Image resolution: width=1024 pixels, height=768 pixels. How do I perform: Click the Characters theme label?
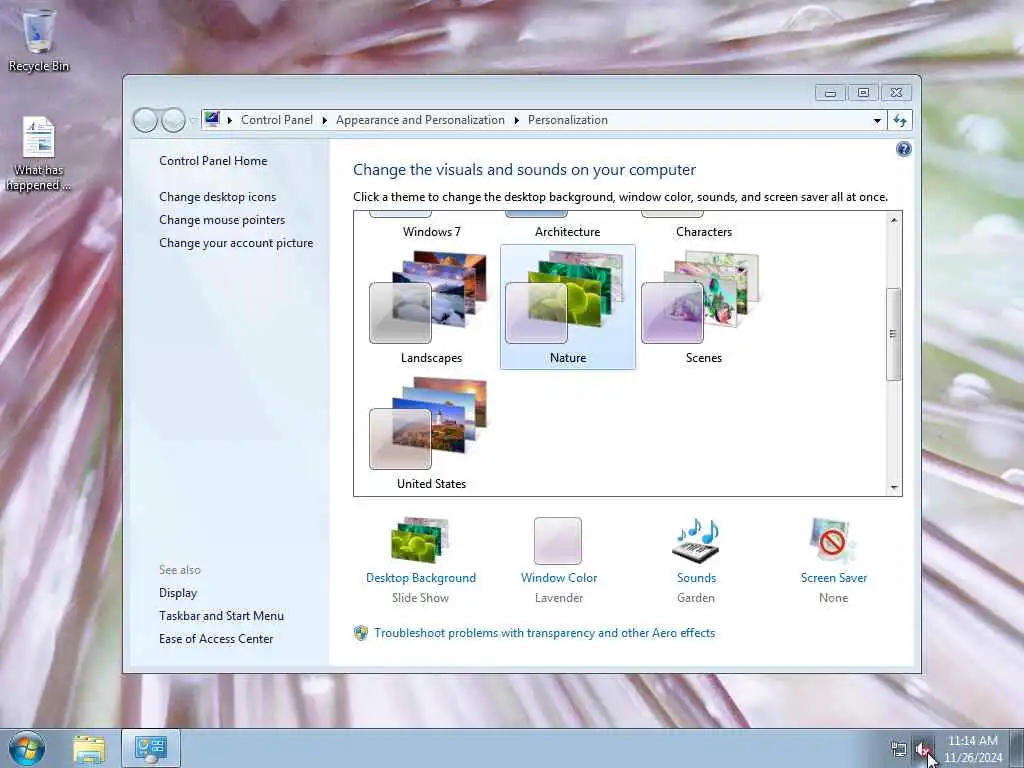click(x=704, y=232)
